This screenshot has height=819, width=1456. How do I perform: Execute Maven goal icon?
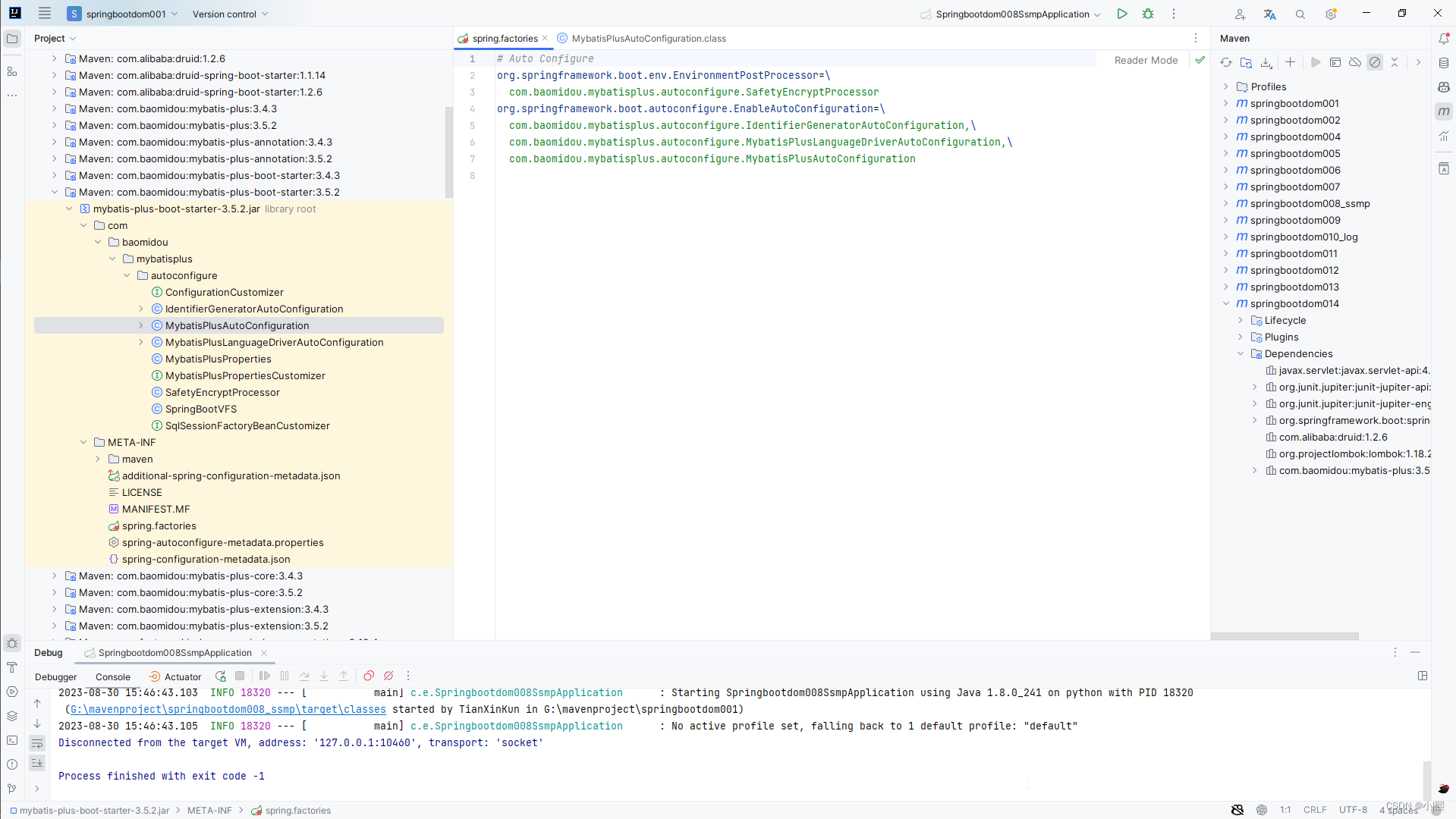pyautogui.click(x=1335, y=62)
